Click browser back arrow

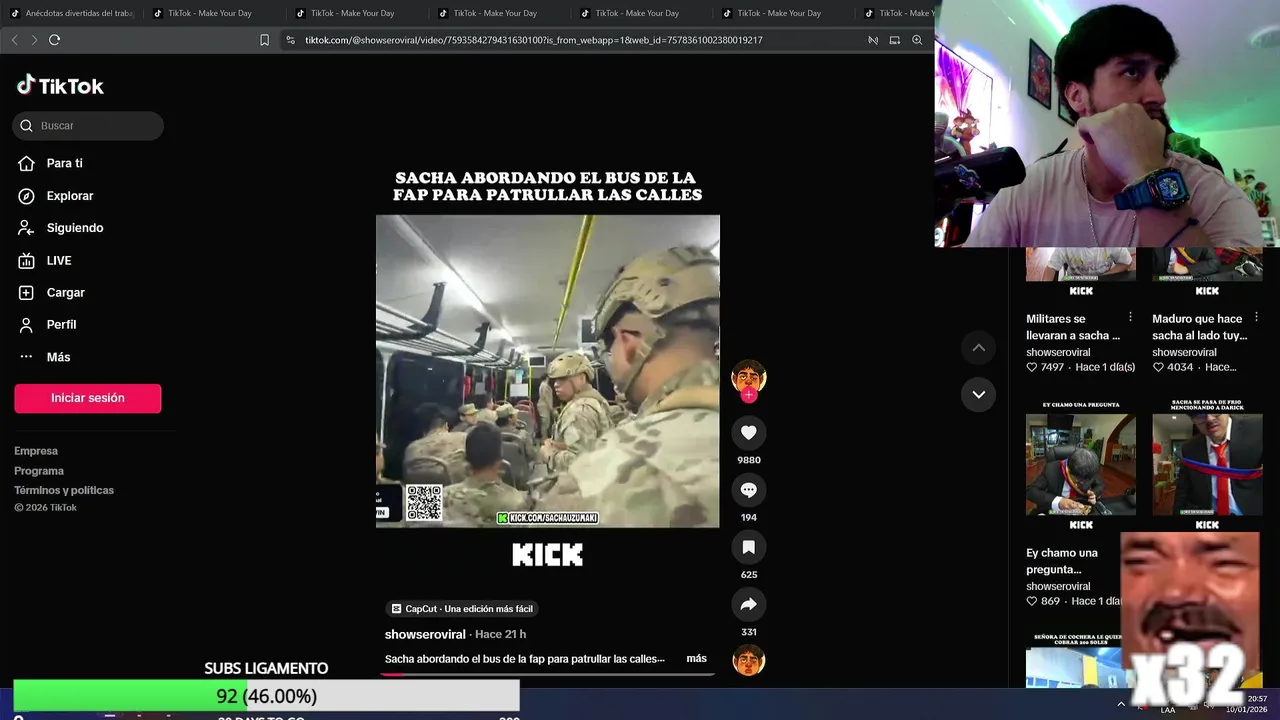tap(14, 40)
